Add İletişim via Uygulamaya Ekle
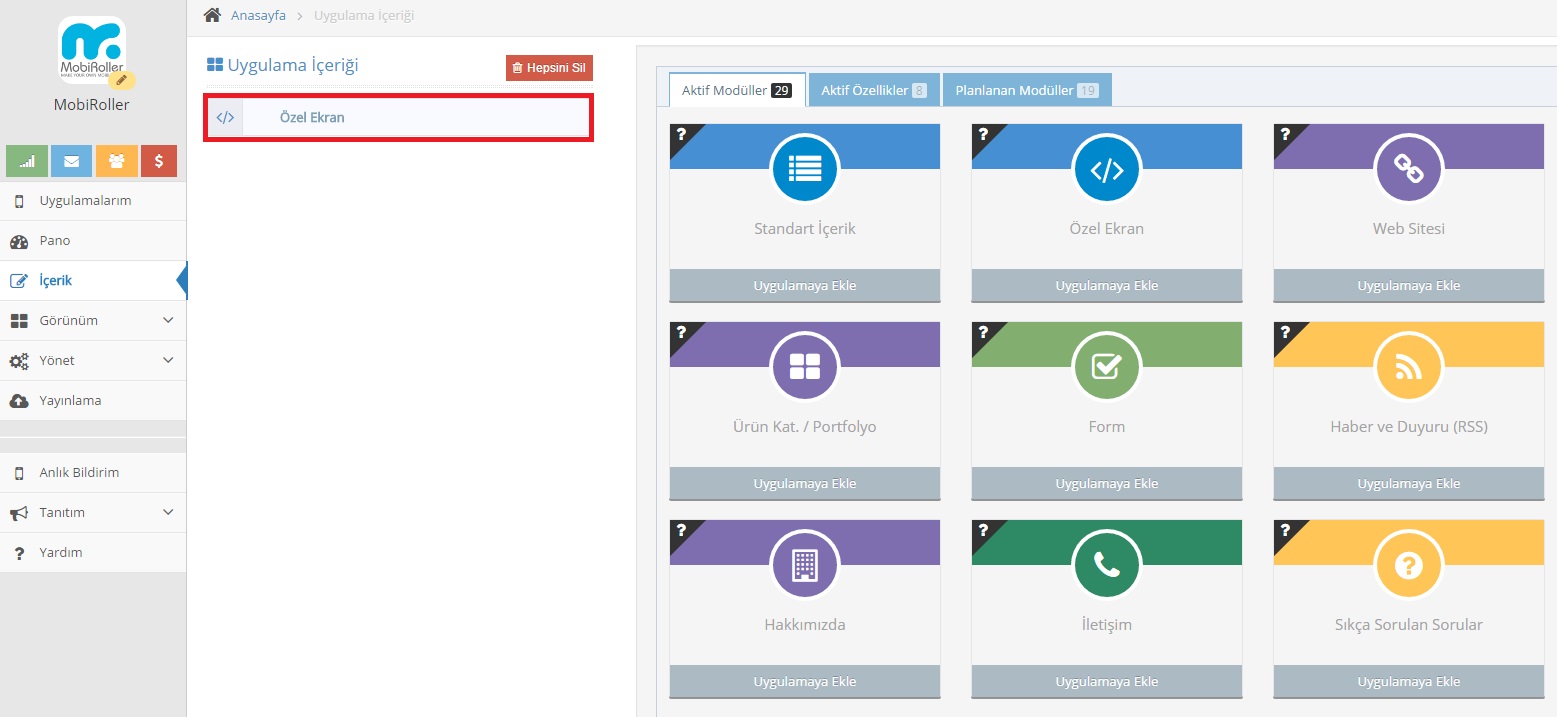The height and width of the screenshot is (717, 1557). [1107, 681]
